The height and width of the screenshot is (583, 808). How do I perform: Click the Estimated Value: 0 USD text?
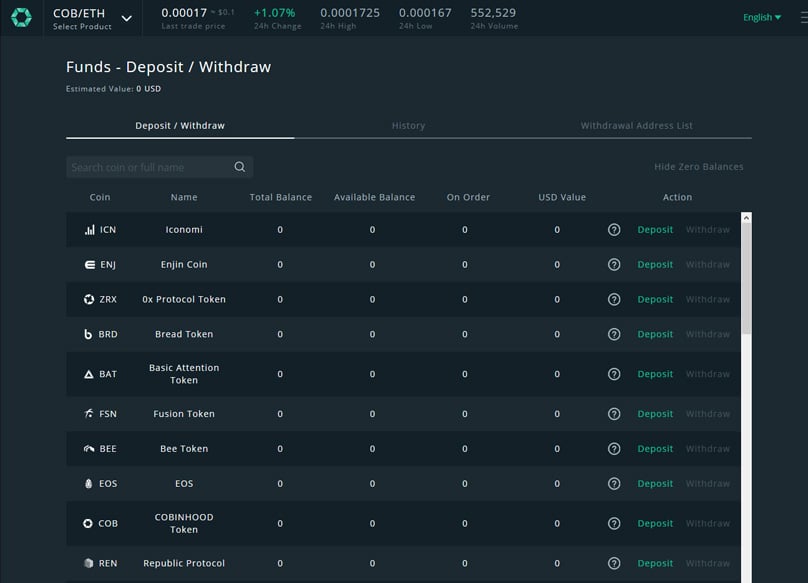pyautogui.click(x=113, y=89)
